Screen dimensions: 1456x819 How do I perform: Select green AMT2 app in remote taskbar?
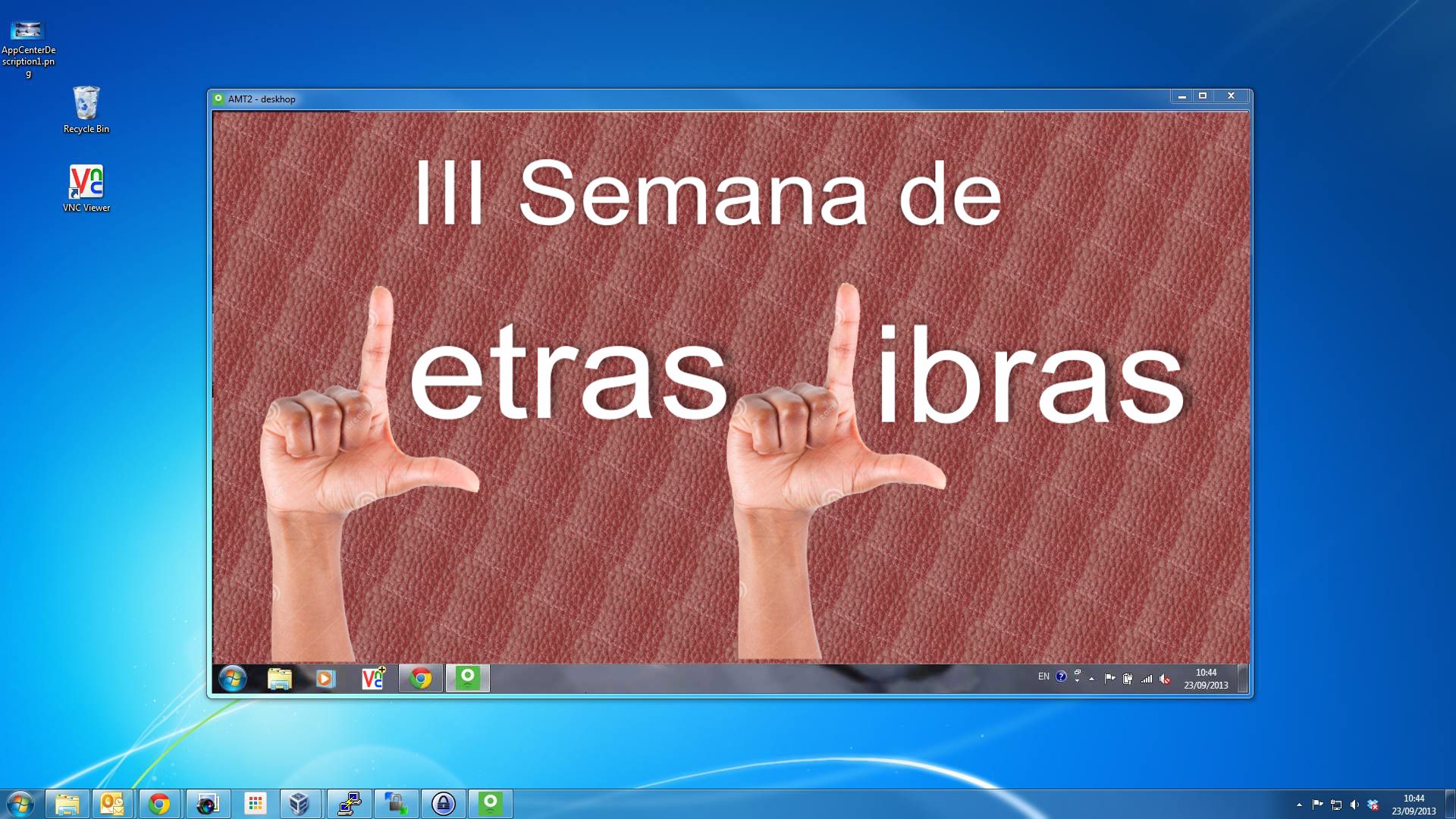point(468,679)
